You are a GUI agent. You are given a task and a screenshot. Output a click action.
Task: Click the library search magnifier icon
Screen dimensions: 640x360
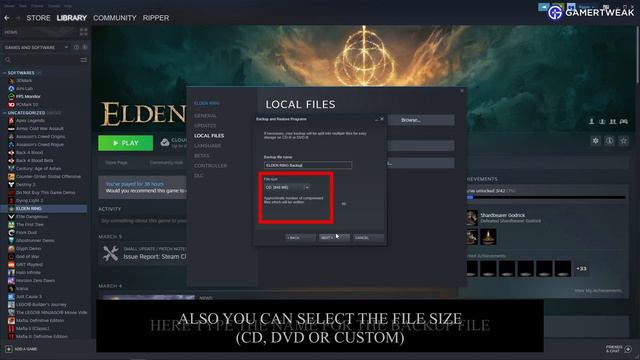pyautogui.click(x=8, y=60)
